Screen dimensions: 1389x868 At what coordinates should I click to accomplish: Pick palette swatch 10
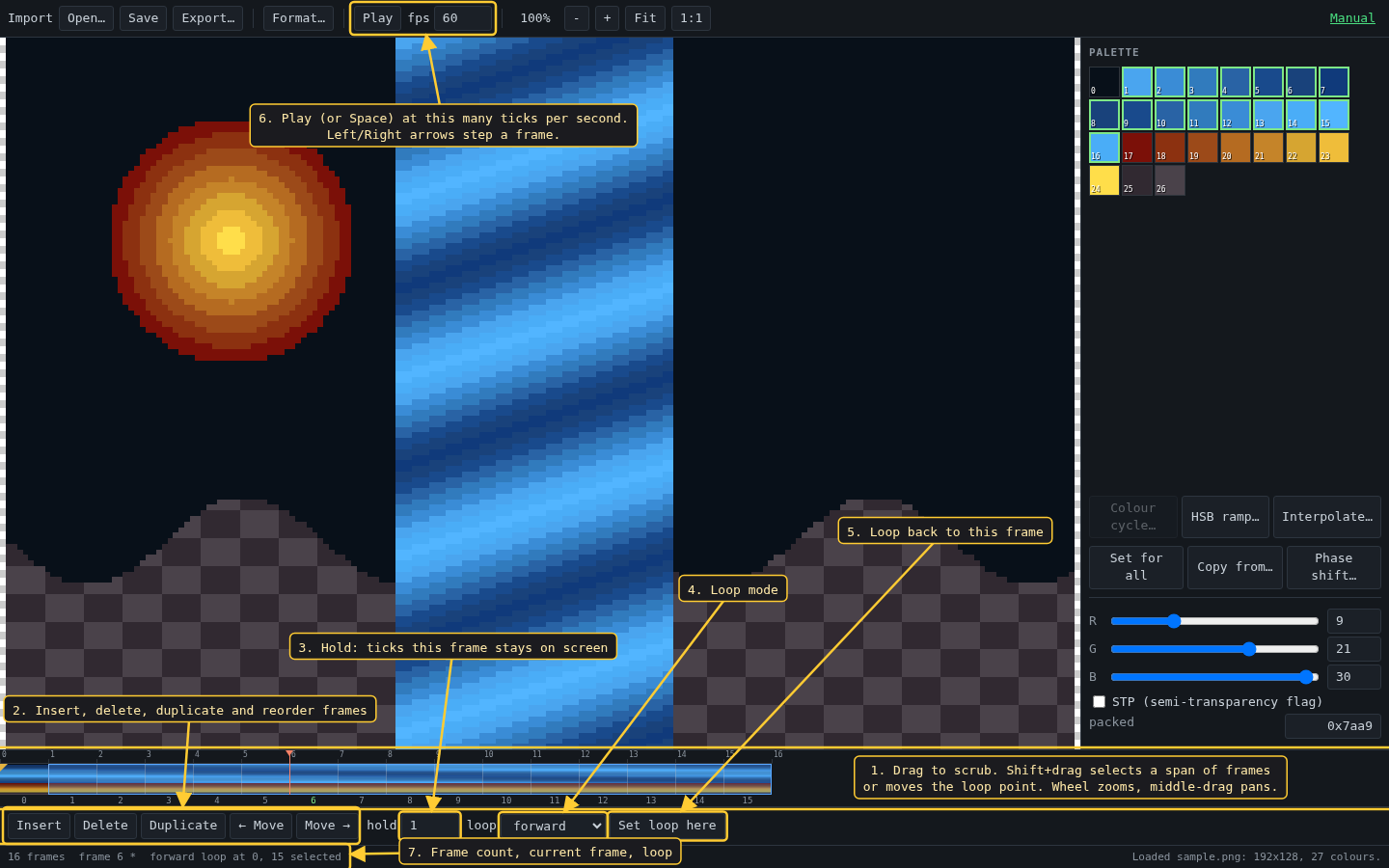tap(1170, 115)
